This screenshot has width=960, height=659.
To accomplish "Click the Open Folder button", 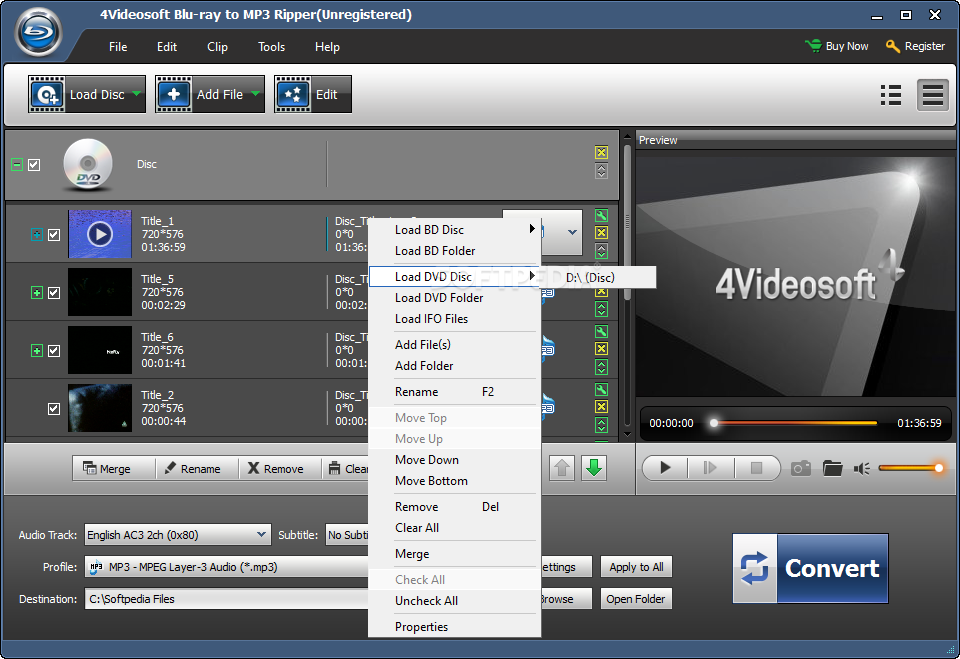I will coord(636,599).
